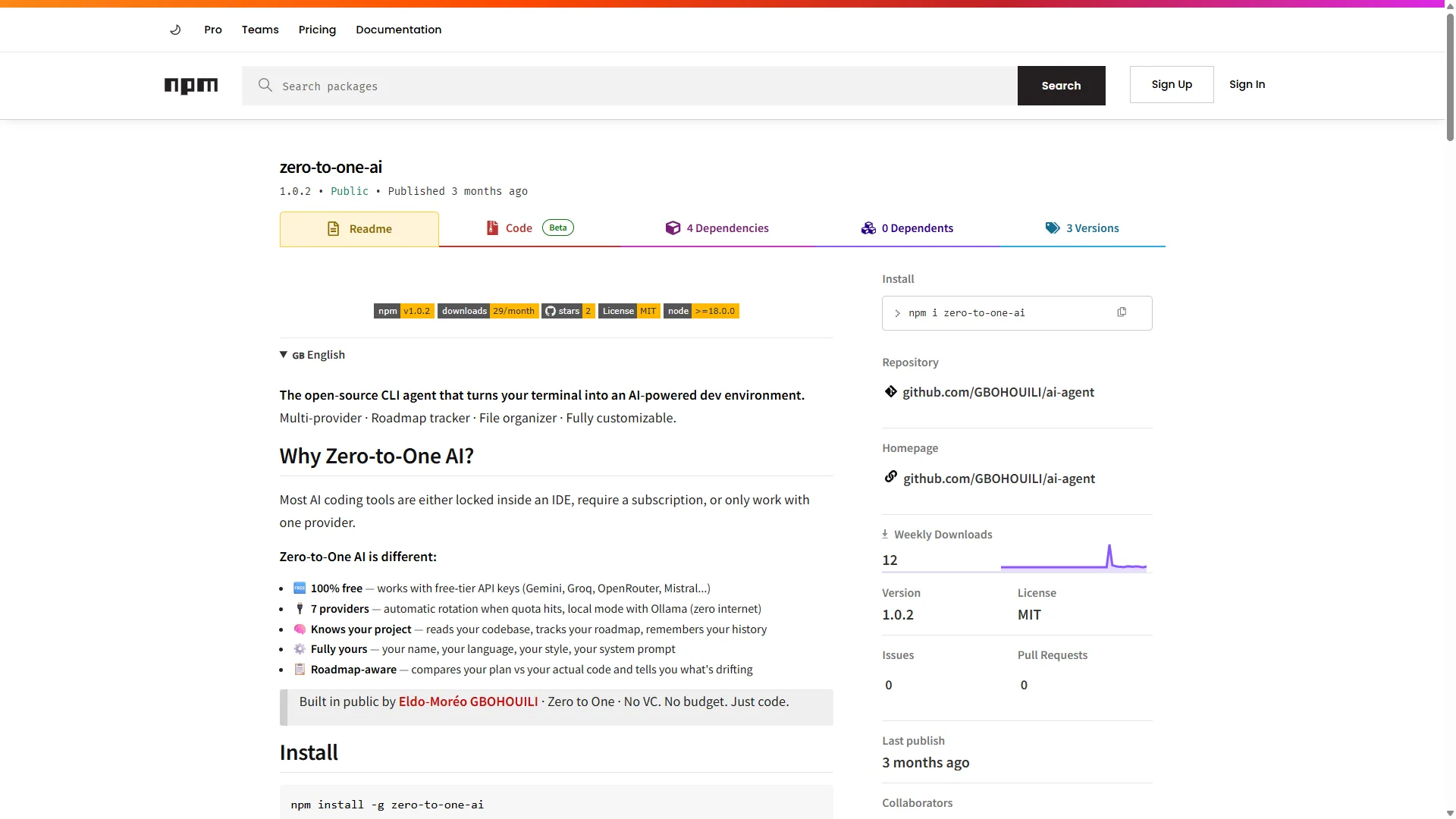1456x819 pixels.
Task: Click the Issues count 0
Action: (889, 685)
